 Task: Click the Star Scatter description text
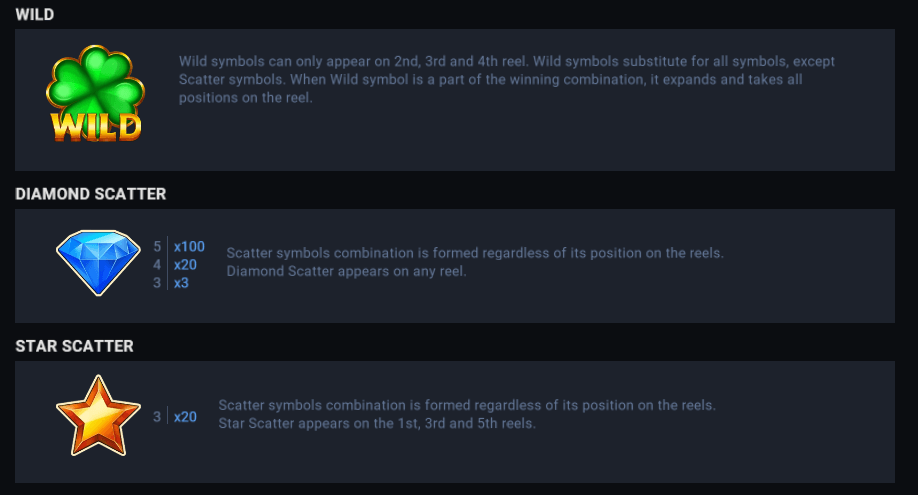(467, 405)
